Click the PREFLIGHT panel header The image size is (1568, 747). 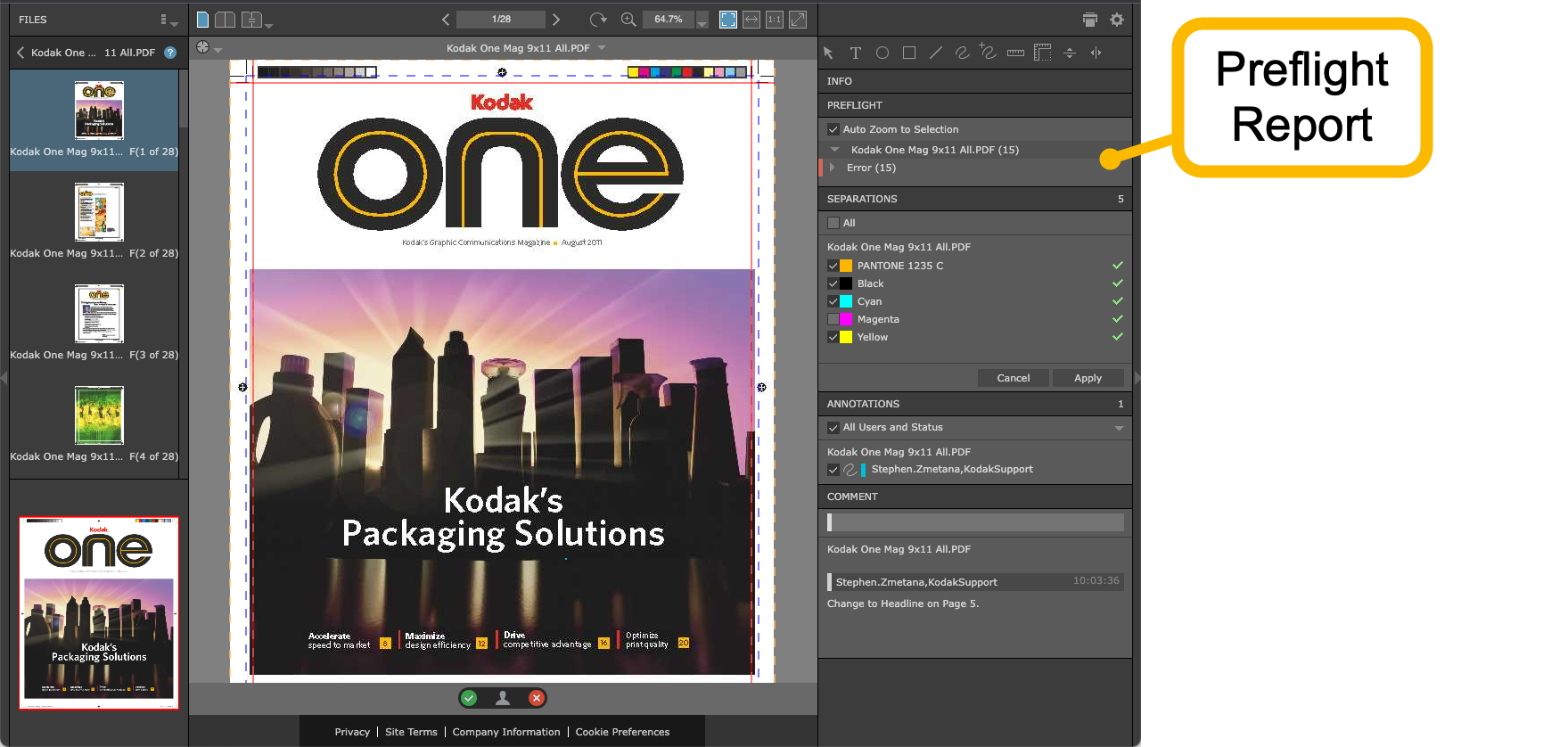click(975, 105)
